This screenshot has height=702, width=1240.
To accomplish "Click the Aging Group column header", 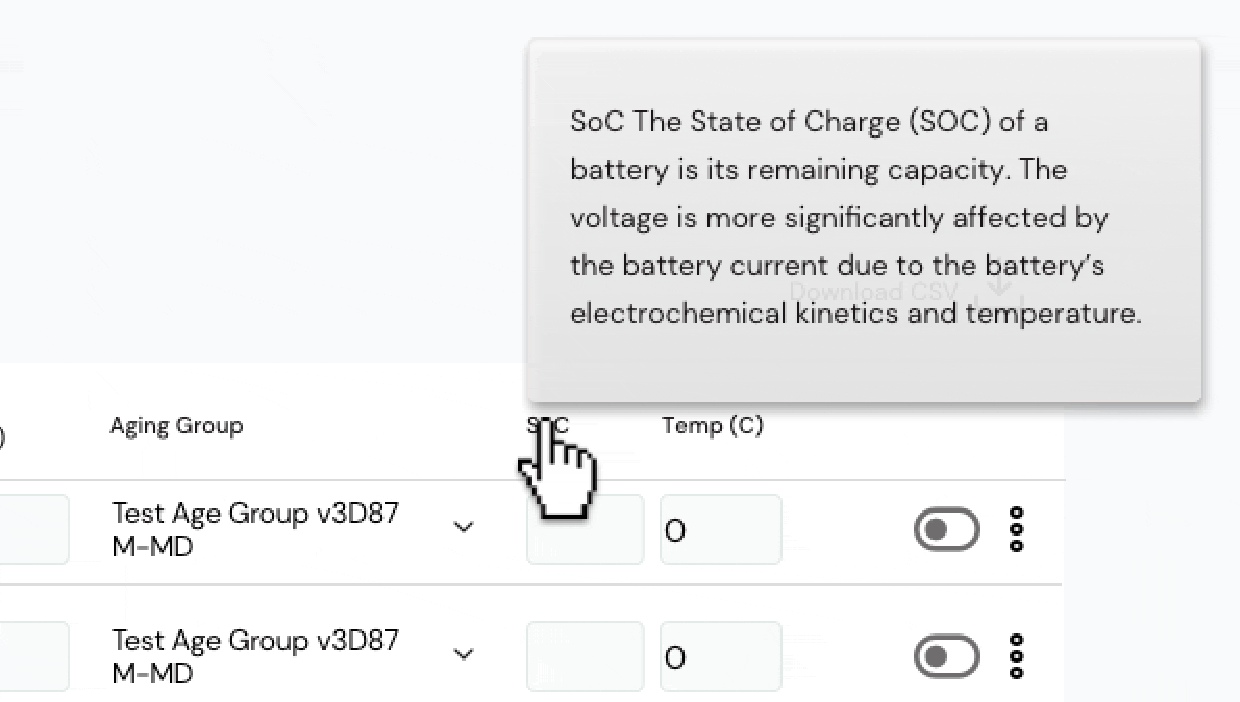I will click(x=176, y=426).
